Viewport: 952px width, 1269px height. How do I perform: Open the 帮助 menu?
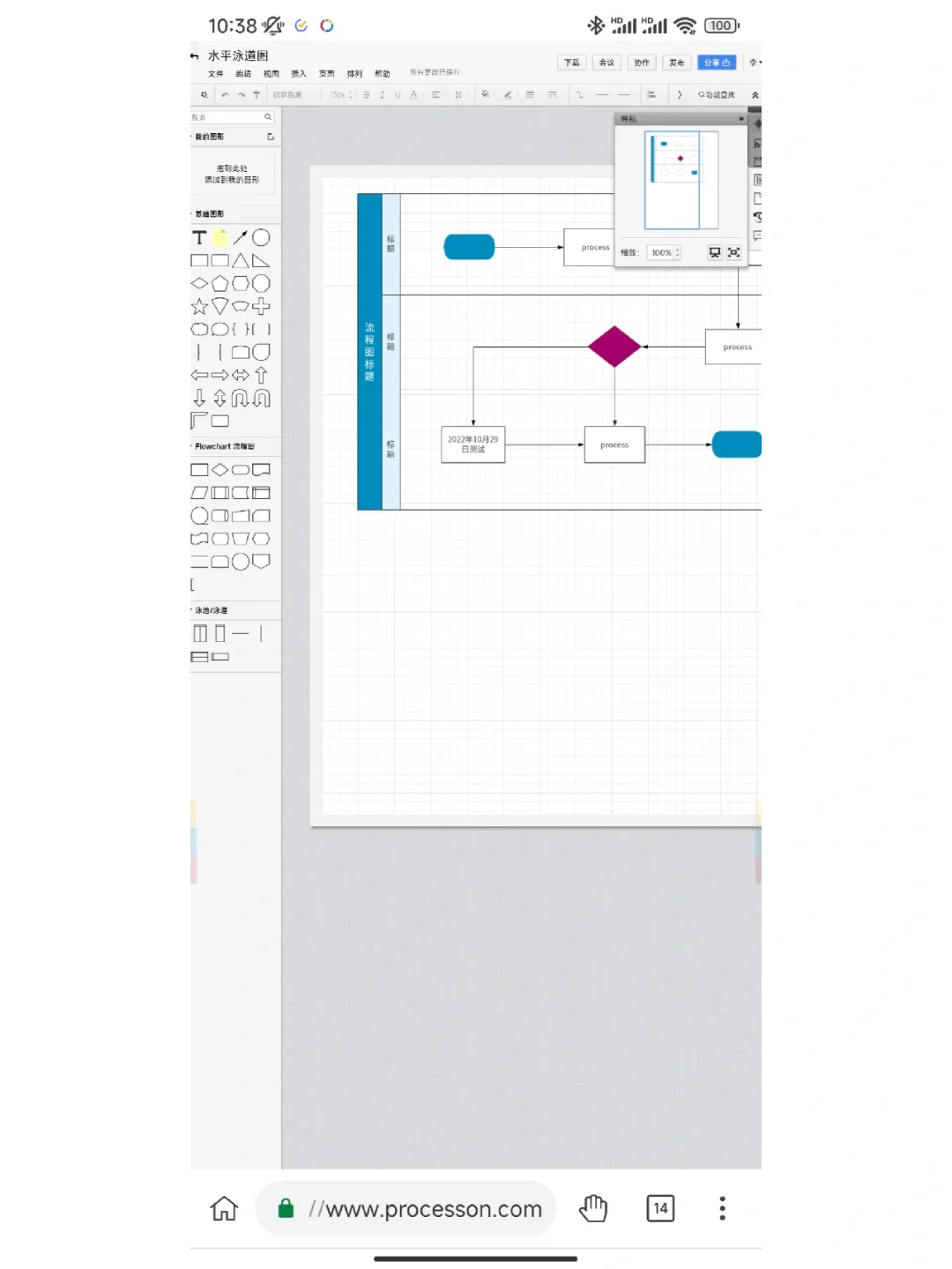point(382,74)
